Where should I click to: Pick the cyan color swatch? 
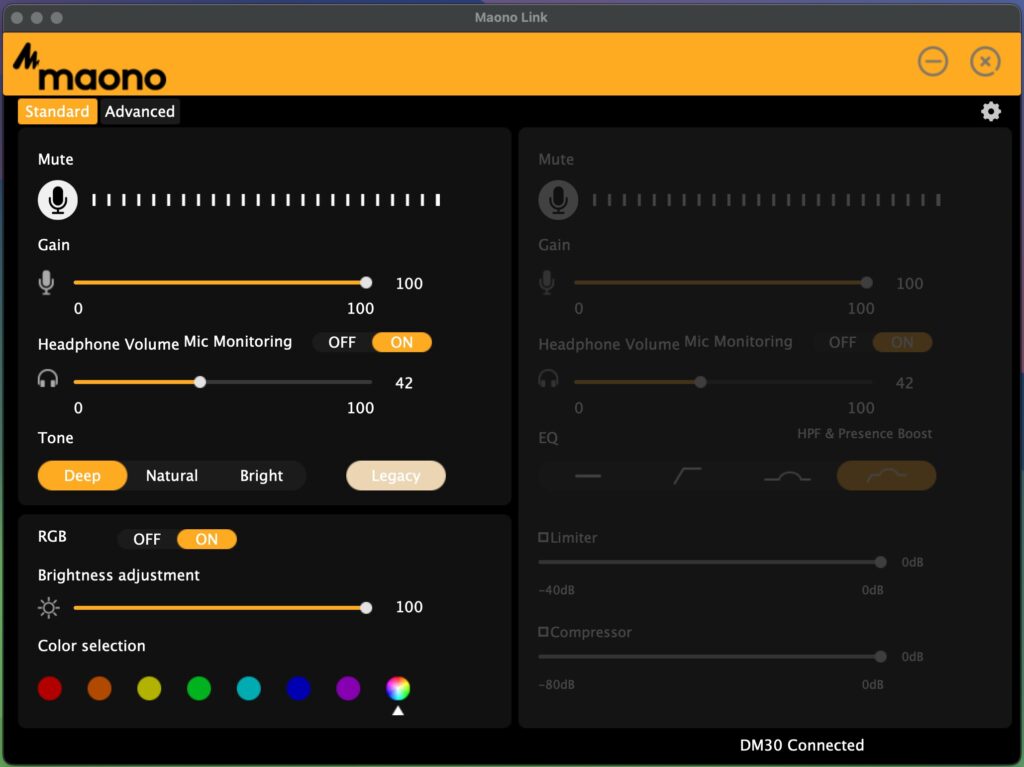coord(249,688)
